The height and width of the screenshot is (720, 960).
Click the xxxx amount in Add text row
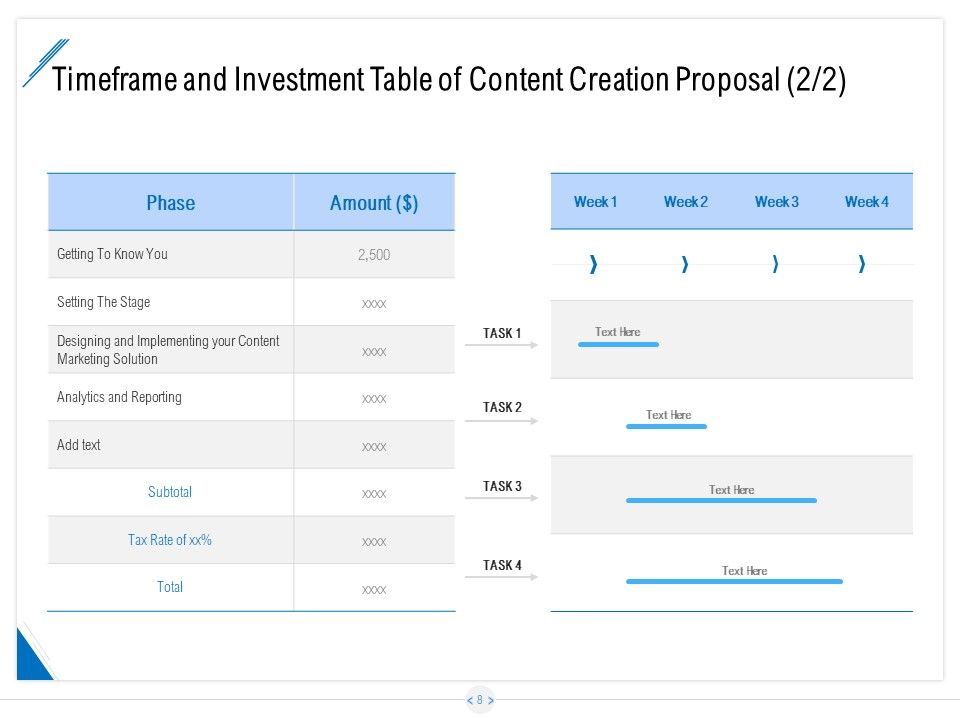coord(374,446)
